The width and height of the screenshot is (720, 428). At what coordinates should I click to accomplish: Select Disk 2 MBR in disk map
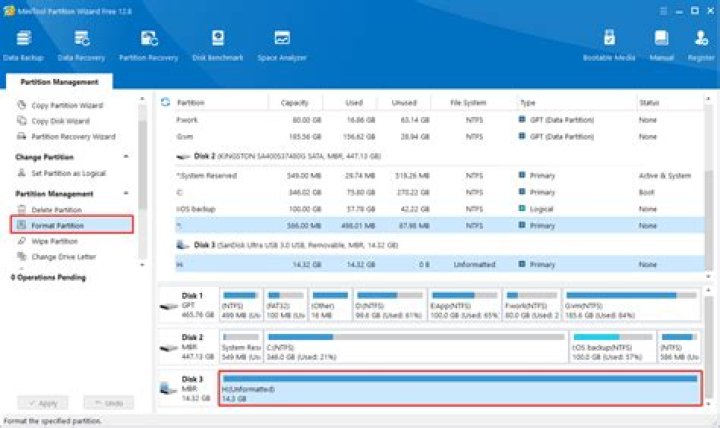tap(188, 346)
